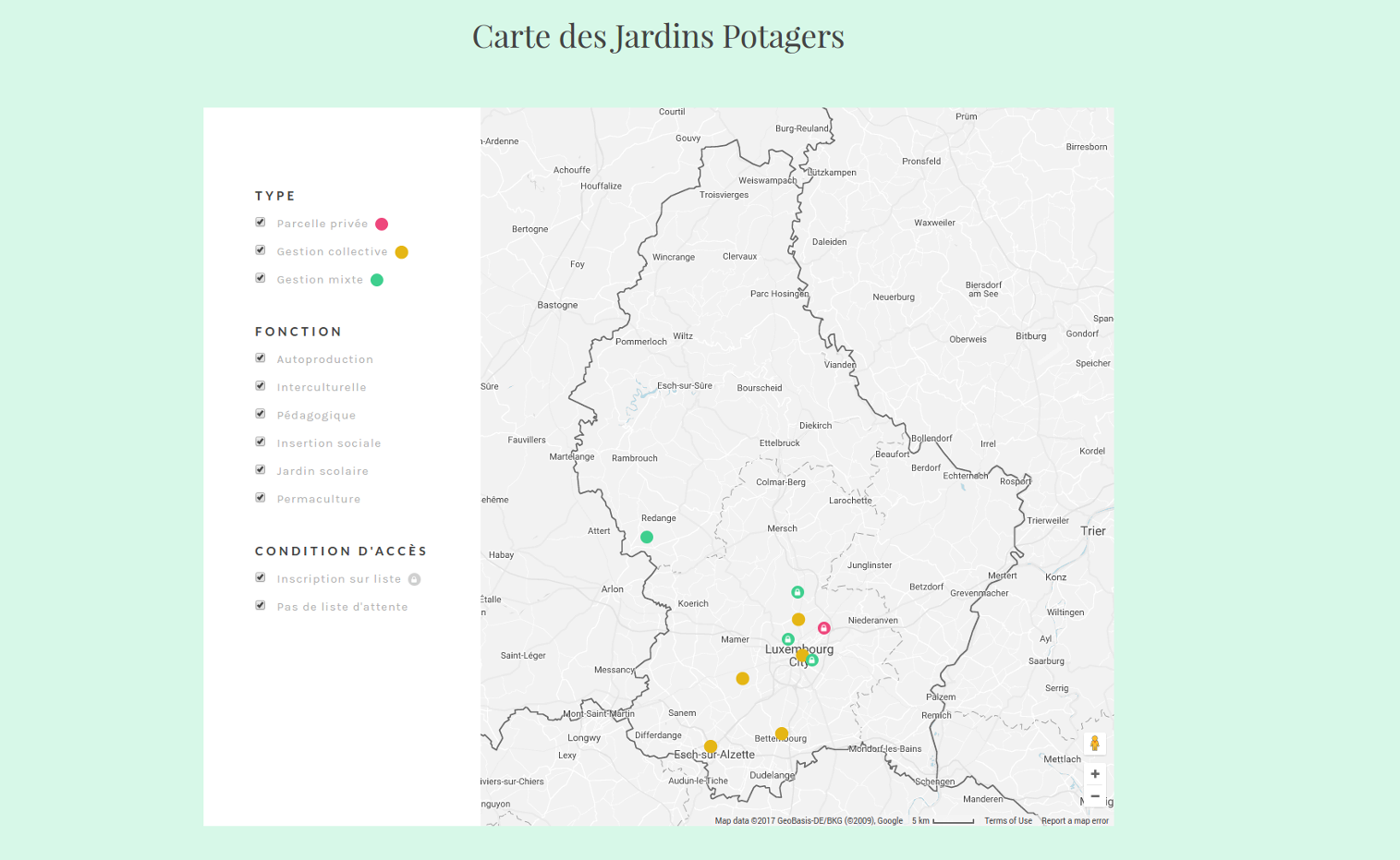The width and height of the screenshot is (1400, 860).
Task: Click the Arlon label on the map
Action: 613,589
